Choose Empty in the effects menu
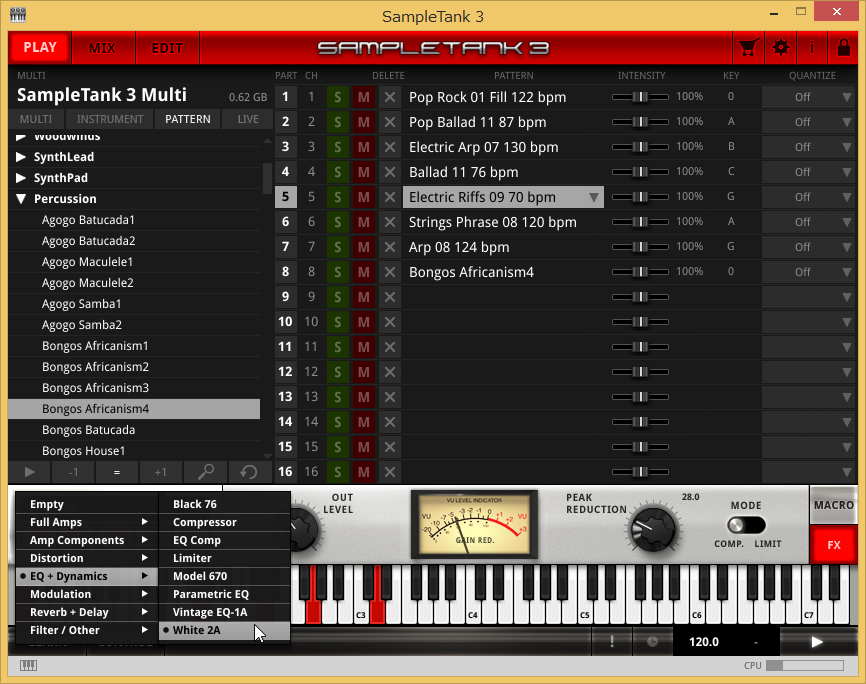Screen dimensions: 866x684 pyautogui.click(x=87, y=504)
